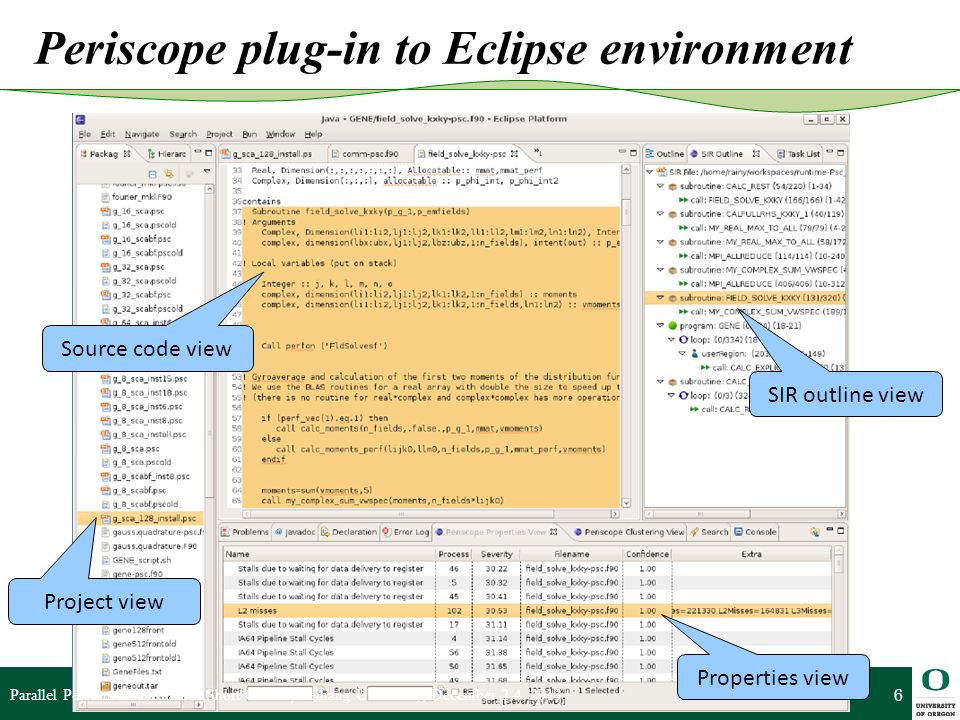Click the g_8_scabf.psc file icon
Screen dimensions: 960x720
(x=105, y=490)
